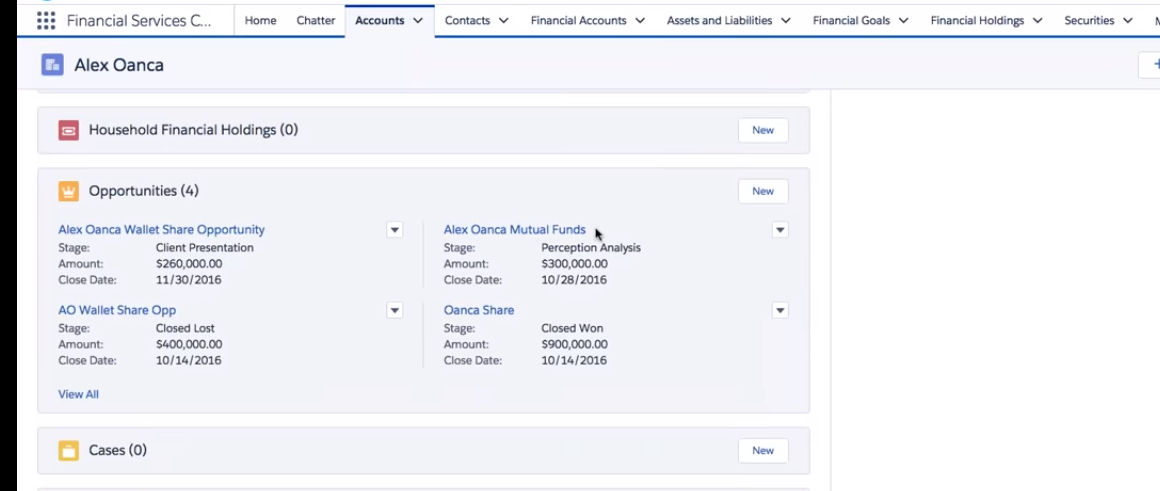Click the Financial Services app name
The image size is (1160, 491).
coord(139,21)
